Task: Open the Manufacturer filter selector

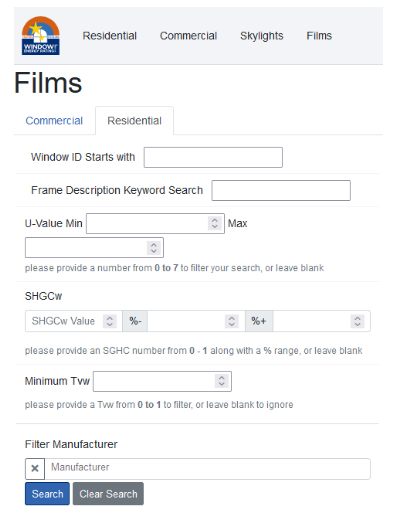Action: click(x=207, y=469)
